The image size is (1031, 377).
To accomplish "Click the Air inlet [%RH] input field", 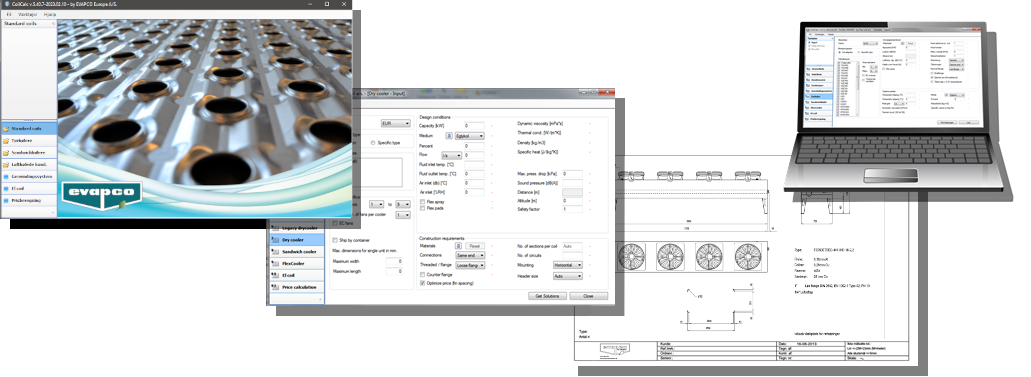I will pos(473,192).
